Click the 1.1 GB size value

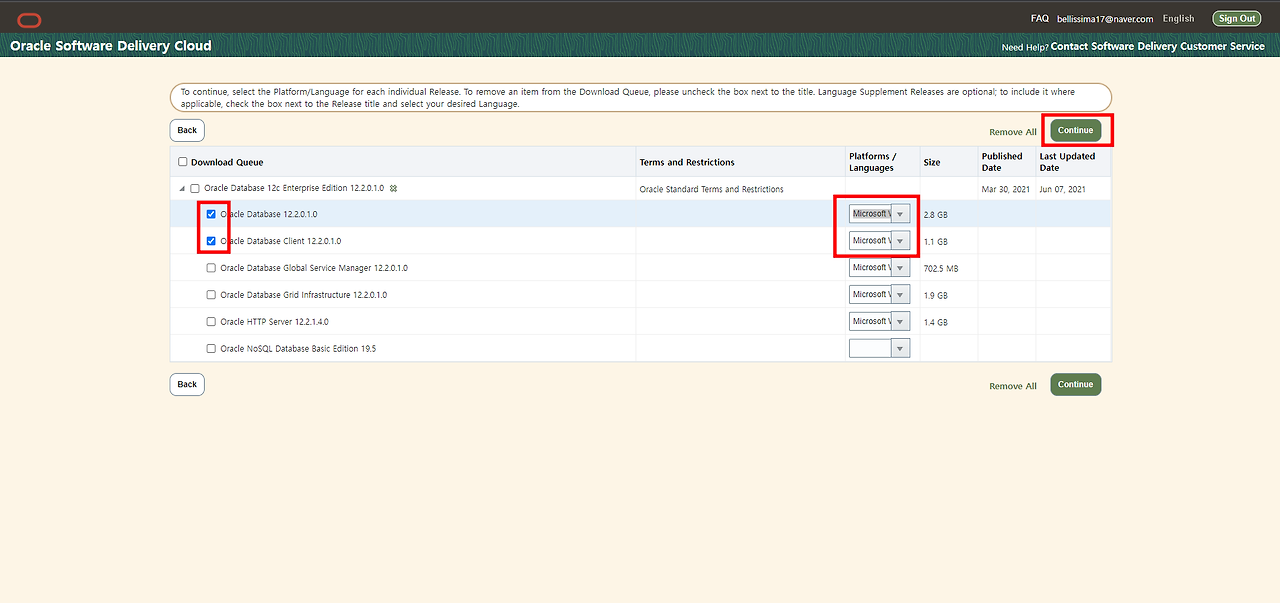[935, 242]
